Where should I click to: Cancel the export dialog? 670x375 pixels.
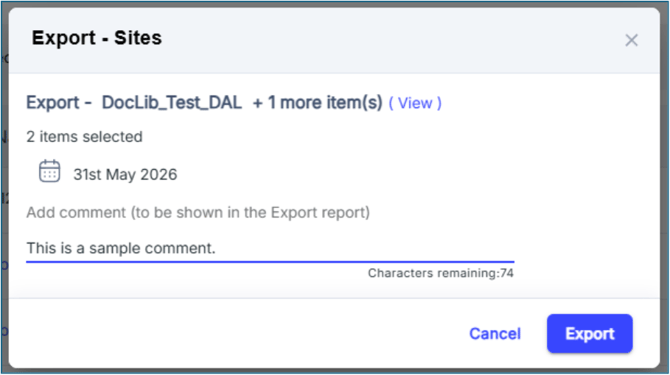[x=495, y=334]
